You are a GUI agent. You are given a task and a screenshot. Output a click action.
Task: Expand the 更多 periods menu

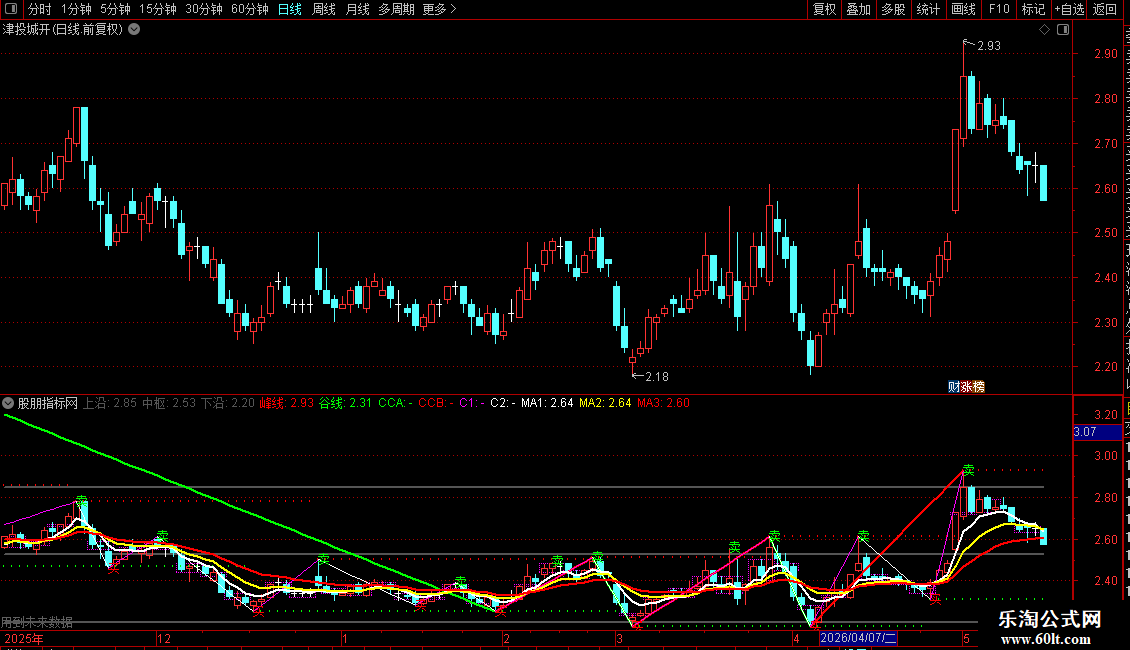pos(440,9)
